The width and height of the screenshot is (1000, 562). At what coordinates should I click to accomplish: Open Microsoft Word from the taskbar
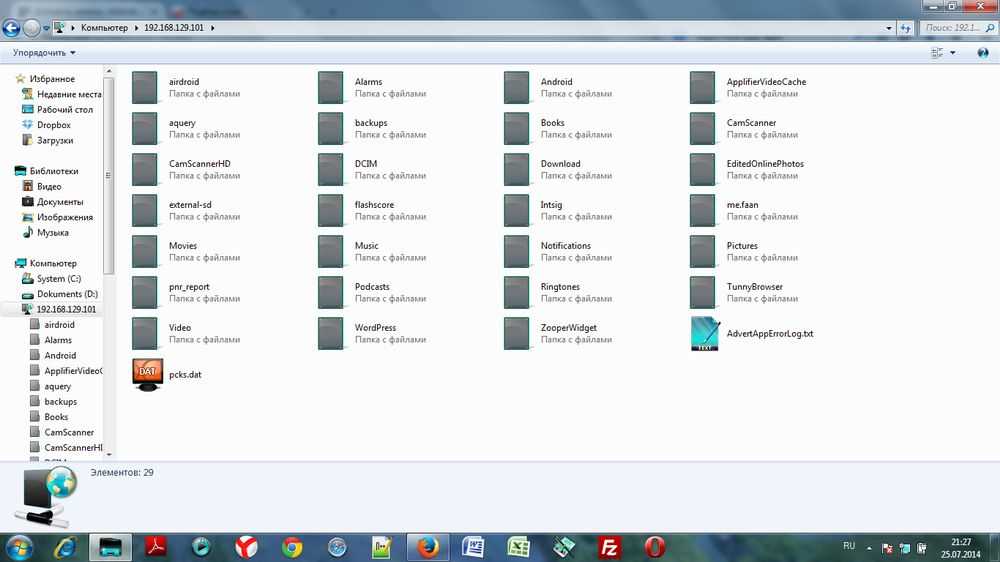tap(473, 547)
